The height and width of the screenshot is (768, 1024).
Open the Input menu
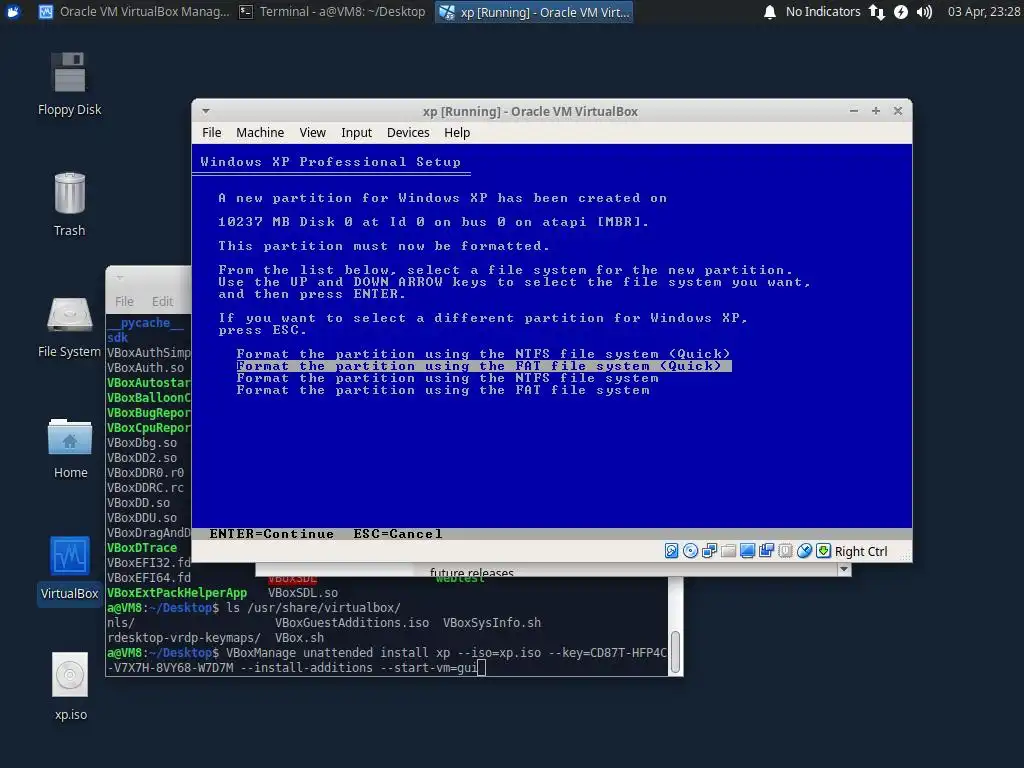tap(356, 133)
